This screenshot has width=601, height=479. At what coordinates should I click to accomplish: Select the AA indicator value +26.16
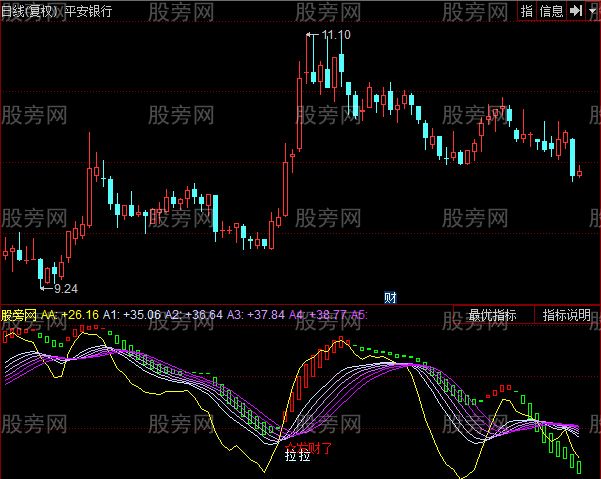[x=80, y=315]
